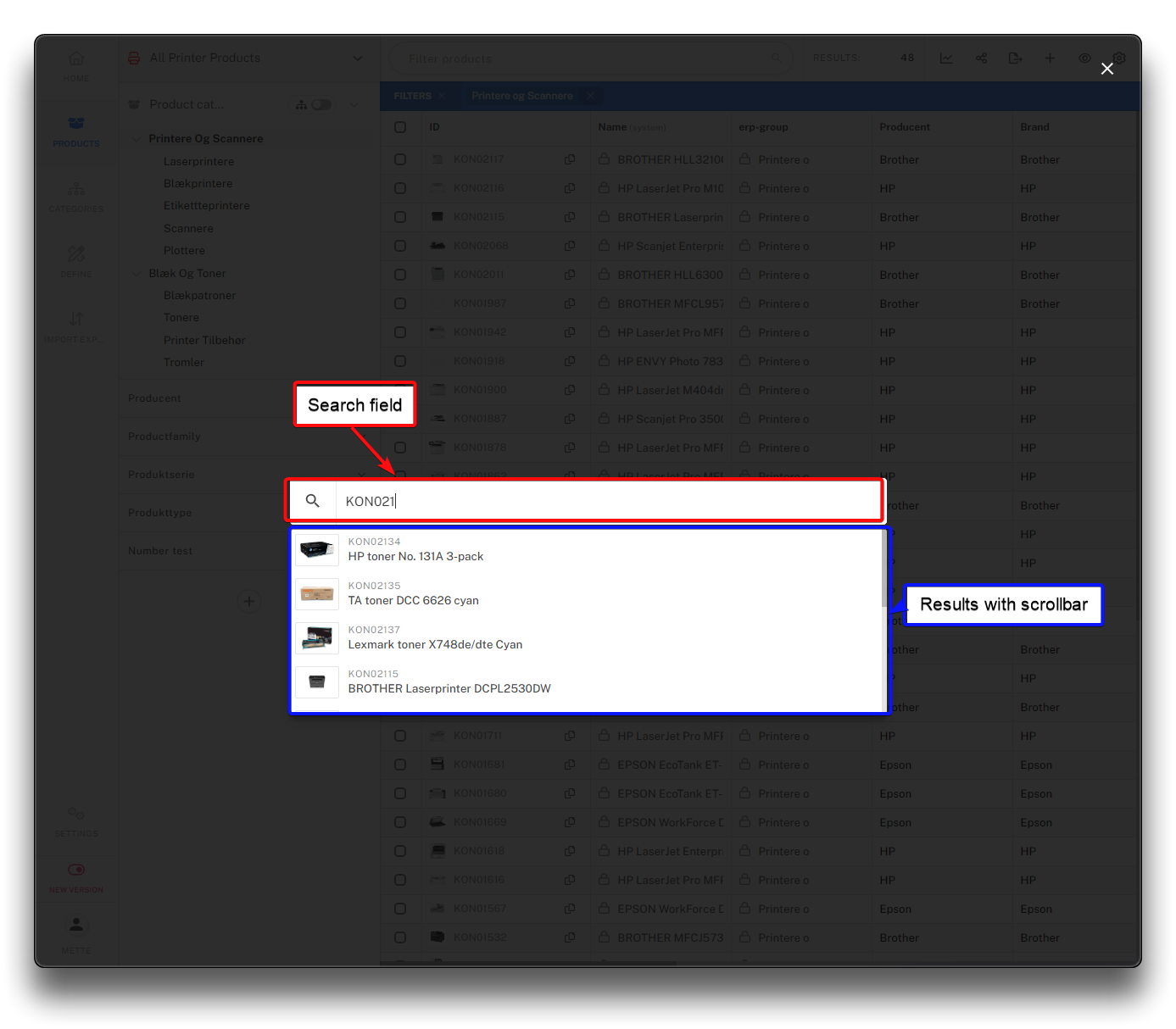Choose result BROTHER Laserprinter DCPL2530DW
Viewport: 1176px width, 1029px height.
point(449,689)
